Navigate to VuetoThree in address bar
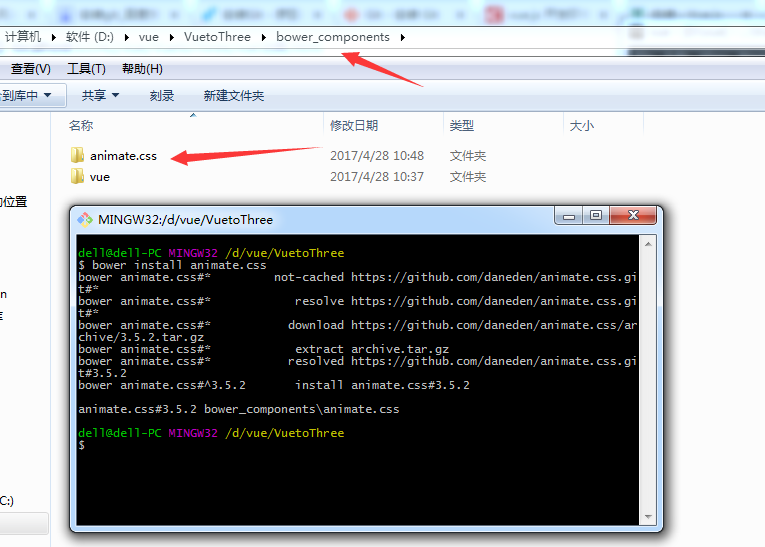The image size is (765, 547). 217,37
